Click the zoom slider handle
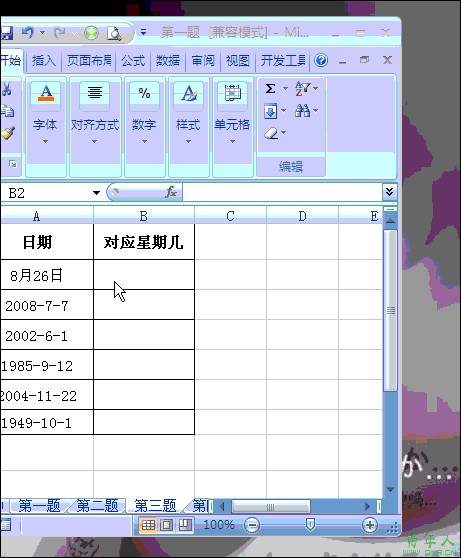 pos(310,525)
